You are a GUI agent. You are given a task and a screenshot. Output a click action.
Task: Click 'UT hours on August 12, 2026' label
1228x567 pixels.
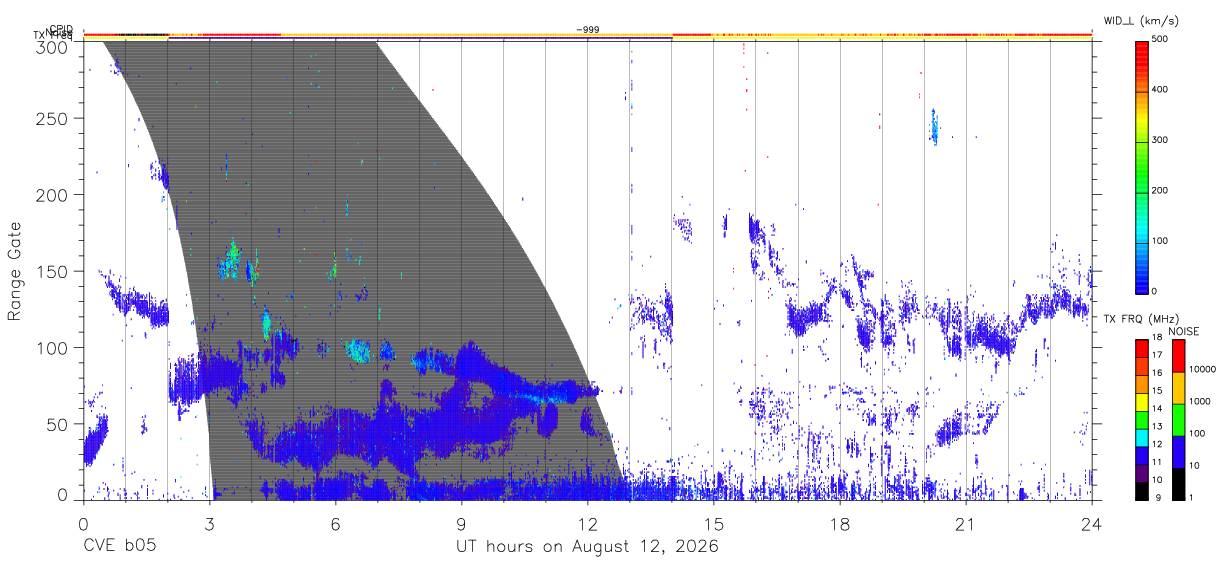pos(587,547)
